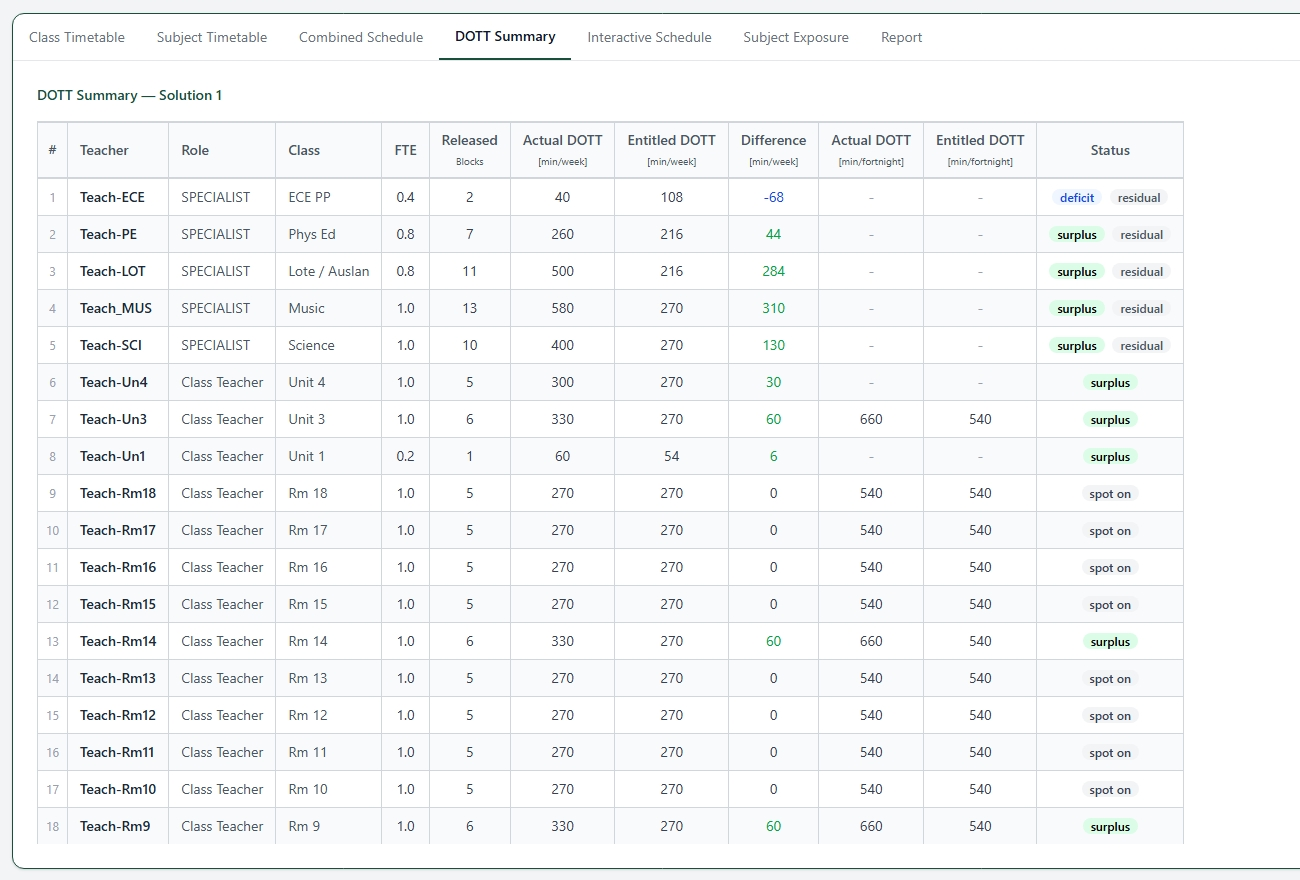
Task: Click the 108 Entitled DOTT value
Action: coord(671,197)
